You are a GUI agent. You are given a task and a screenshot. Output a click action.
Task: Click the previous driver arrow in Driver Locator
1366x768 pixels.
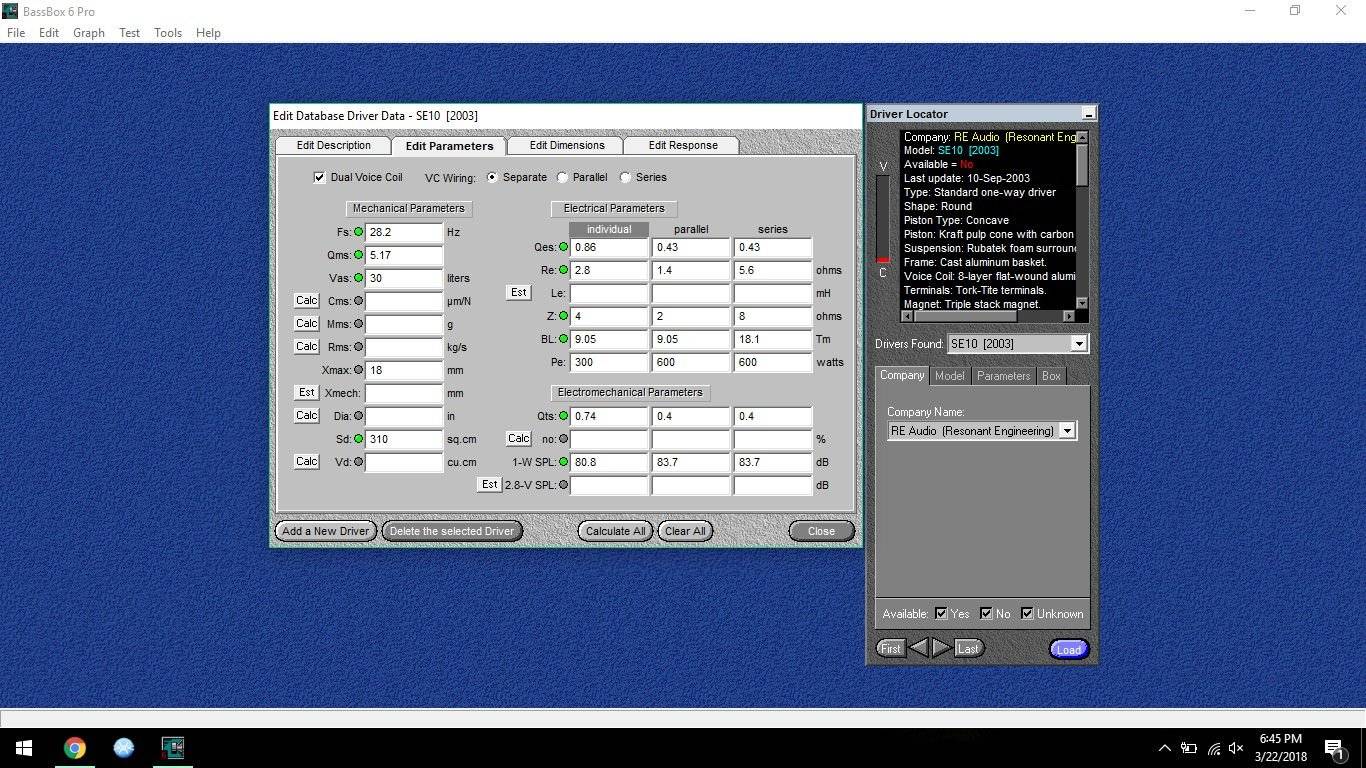point(918,648)
